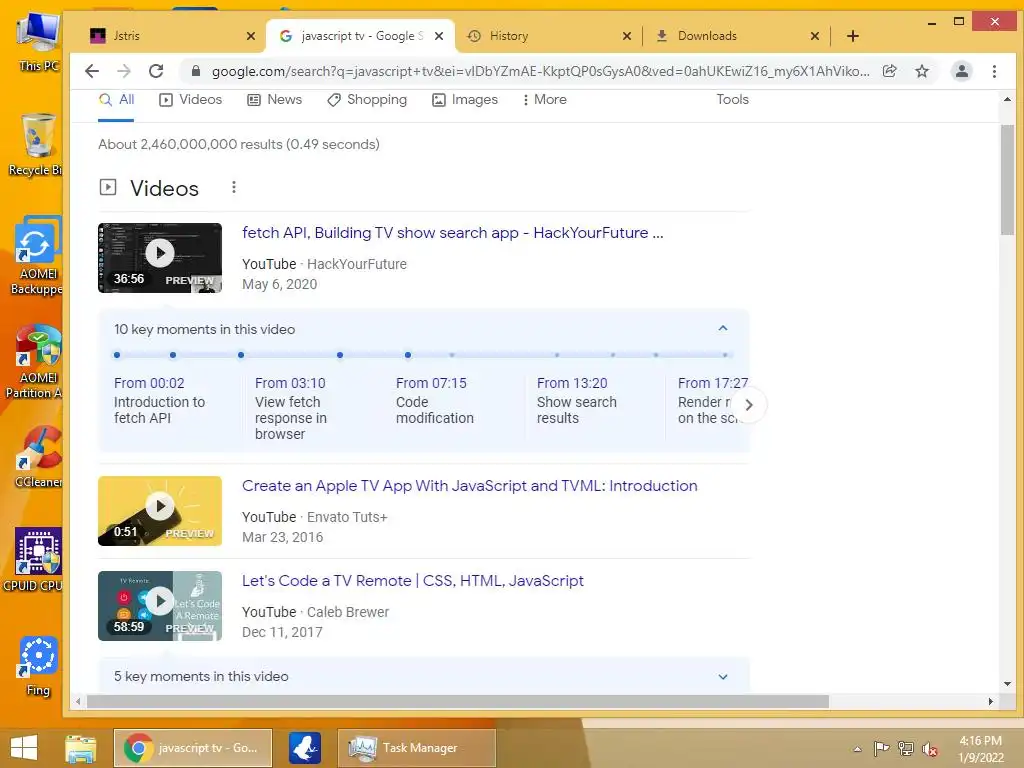1024x768 pixels.
Task: Switch to Task Manager in taskbar
Action: (416, 748)
